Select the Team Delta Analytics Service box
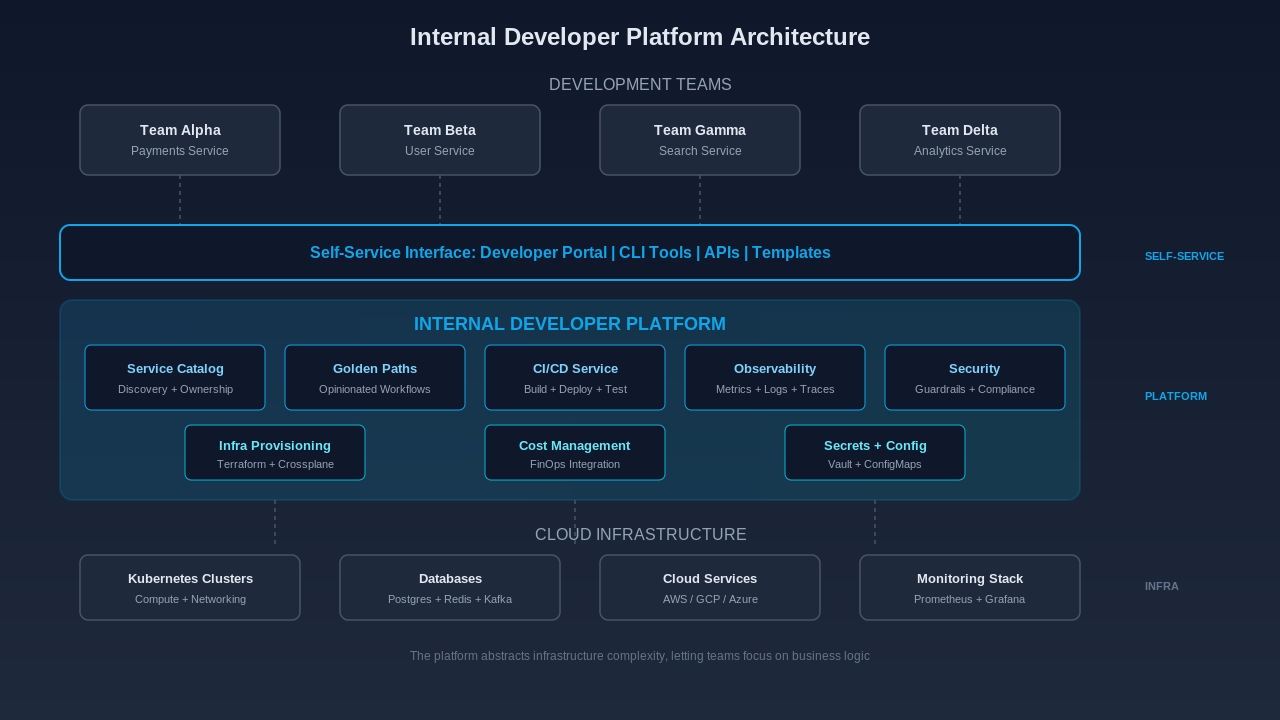The height and width of the screenshot is (720, 1280). [x=960, y=140]
